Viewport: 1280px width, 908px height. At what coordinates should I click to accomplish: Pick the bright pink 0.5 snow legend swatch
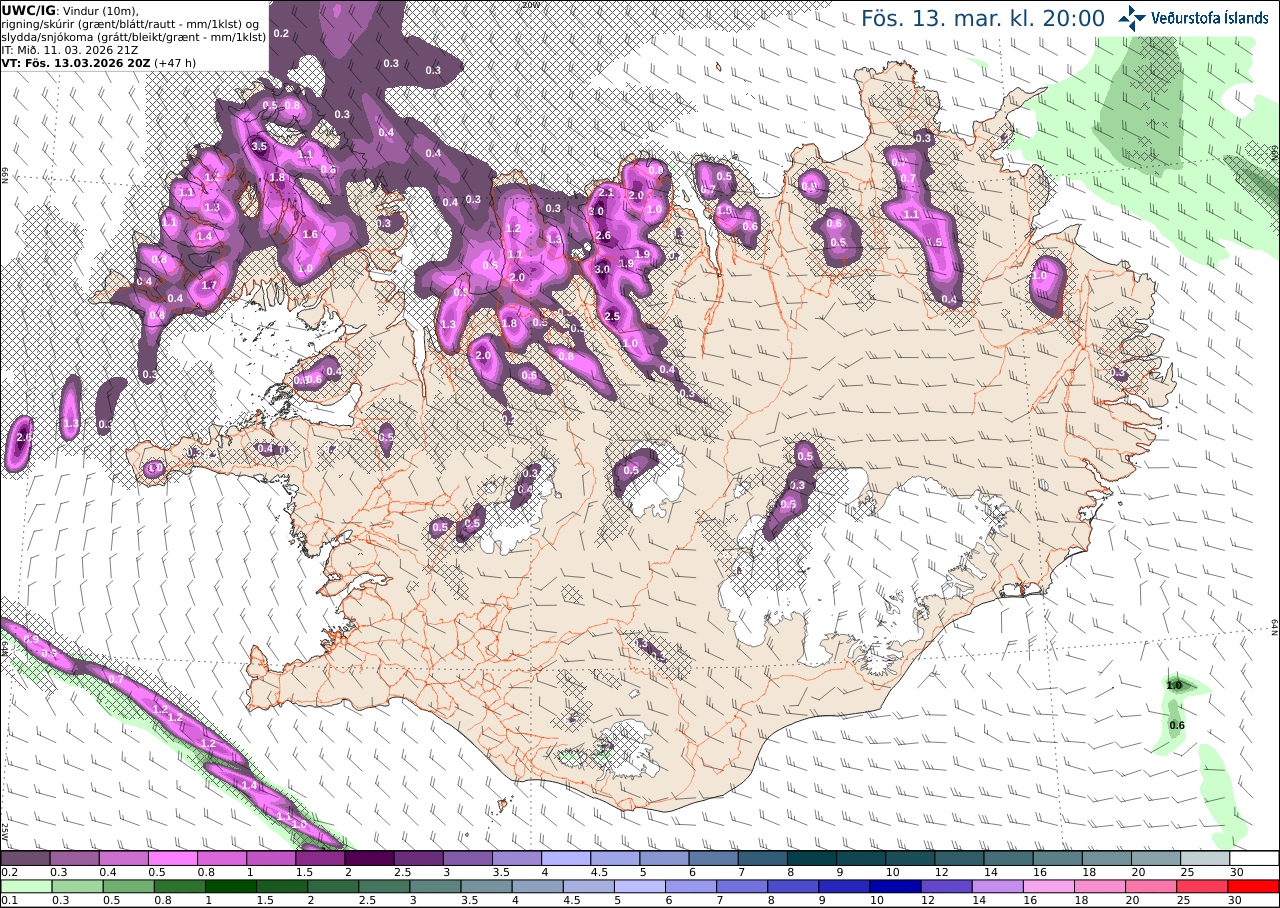pos(172,858)
